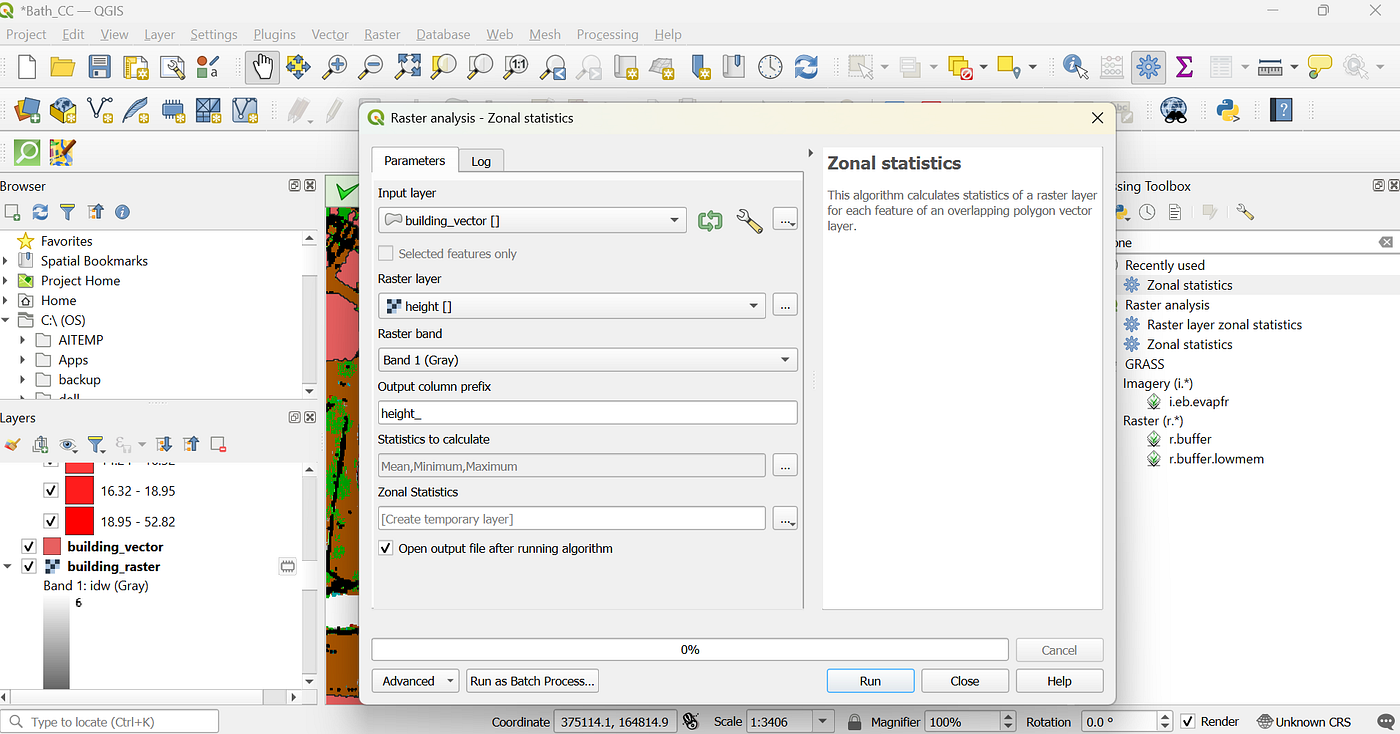Open advanced options wrench for input layer

749,221
